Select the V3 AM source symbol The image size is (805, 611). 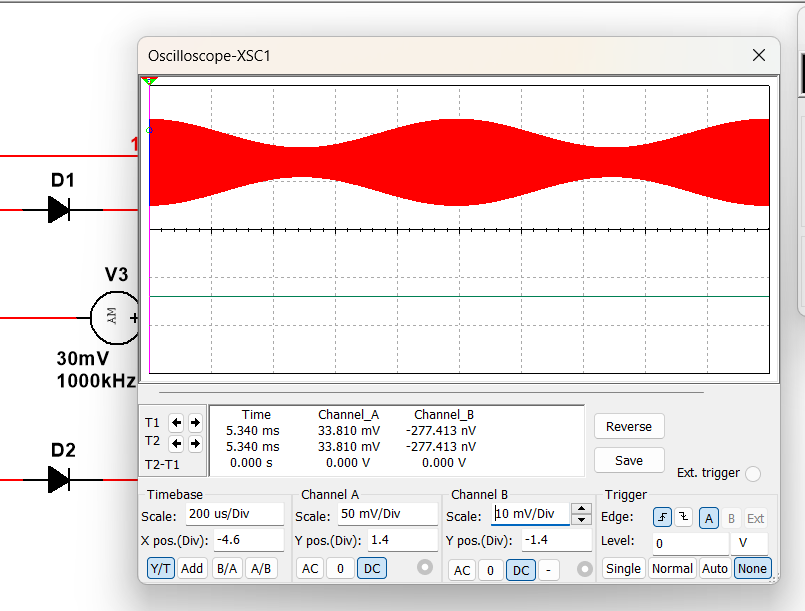tap(115, 318)
